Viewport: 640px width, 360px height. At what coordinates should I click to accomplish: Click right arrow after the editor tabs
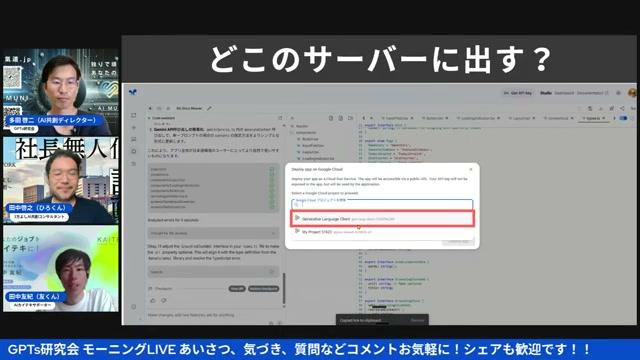point(615,118)
